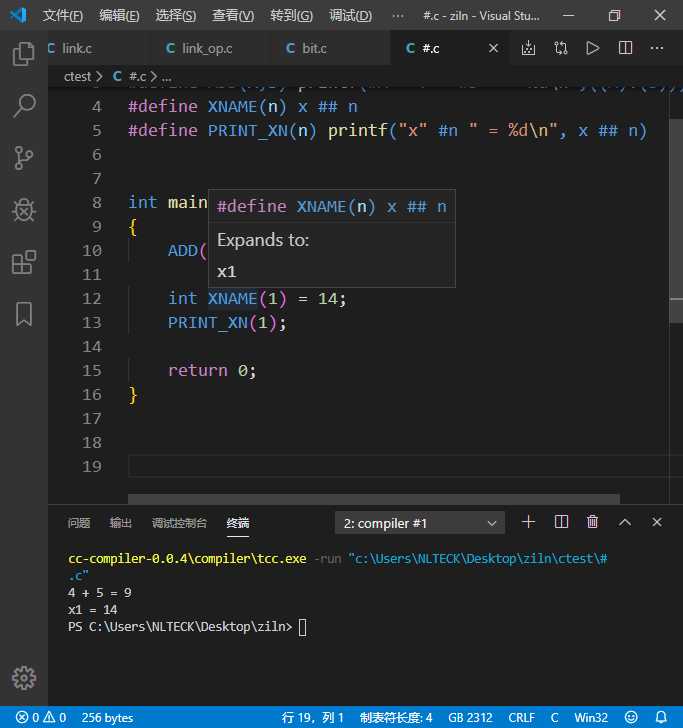The image size is (683, 728).
Task: Click the 256 bytes file size indicator
Action: (107, 718)
